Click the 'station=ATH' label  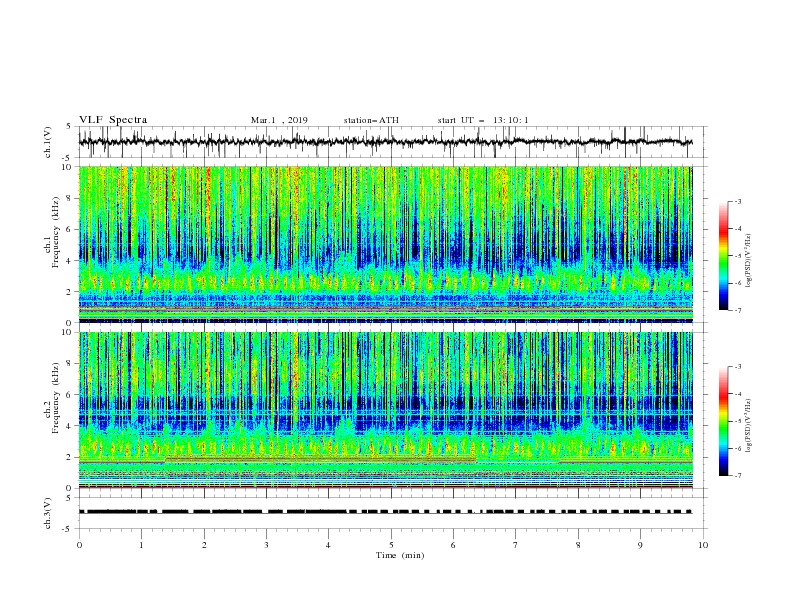tap(371, 120)
